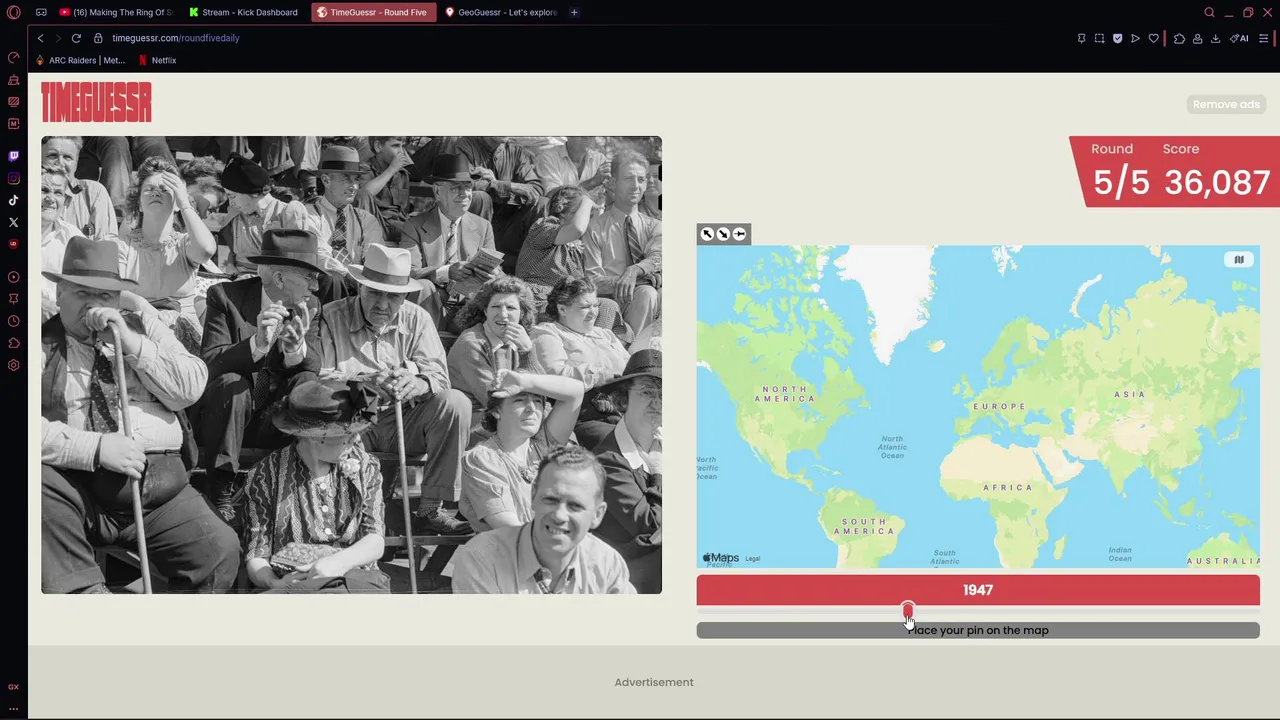Viewport: 1280px width, 720px height.
Task: Open the ad blocker shield icon
Action: coord(1117,38)
